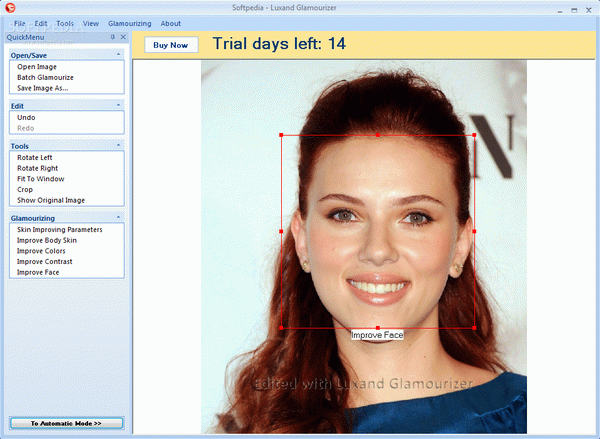Minimize the Luxand Glamourizer window
600x439 pixels.
click(x=560, y=11)
